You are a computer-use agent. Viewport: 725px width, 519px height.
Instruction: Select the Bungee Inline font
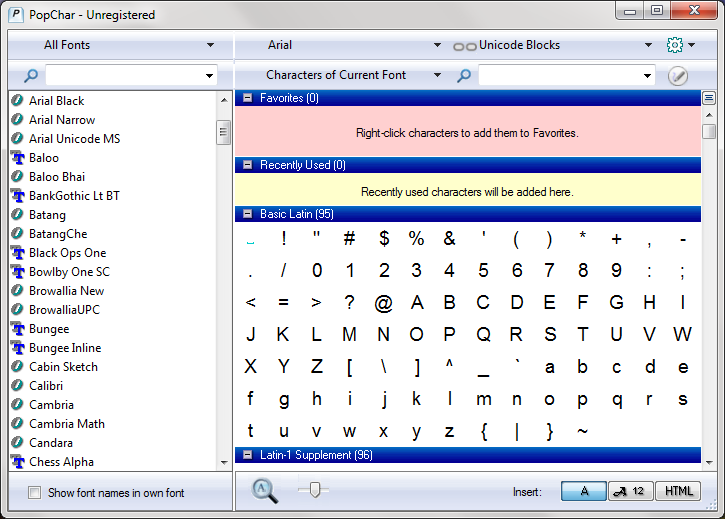click(65, 347)
